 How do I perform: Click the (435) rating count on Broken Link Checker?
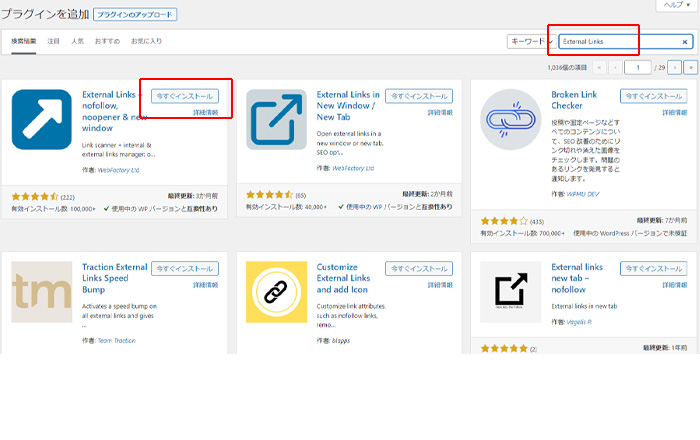coord(537,221)
